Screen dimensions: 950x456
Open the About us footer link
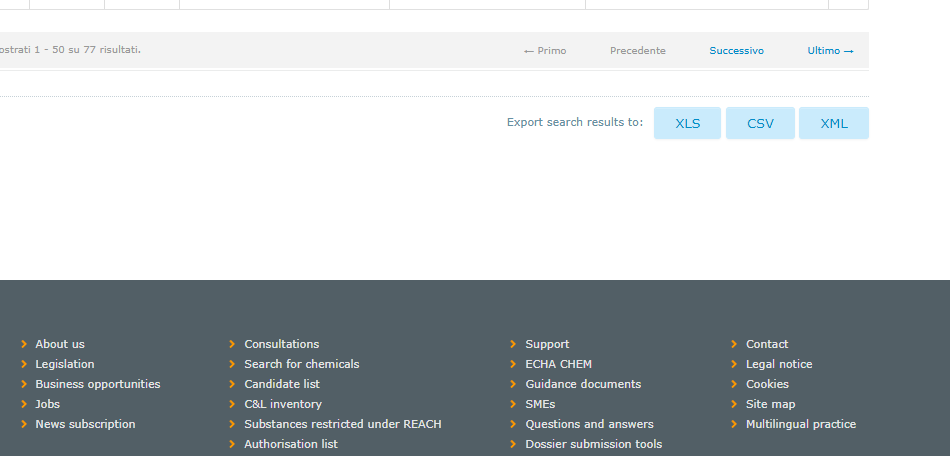click(60, 344)
